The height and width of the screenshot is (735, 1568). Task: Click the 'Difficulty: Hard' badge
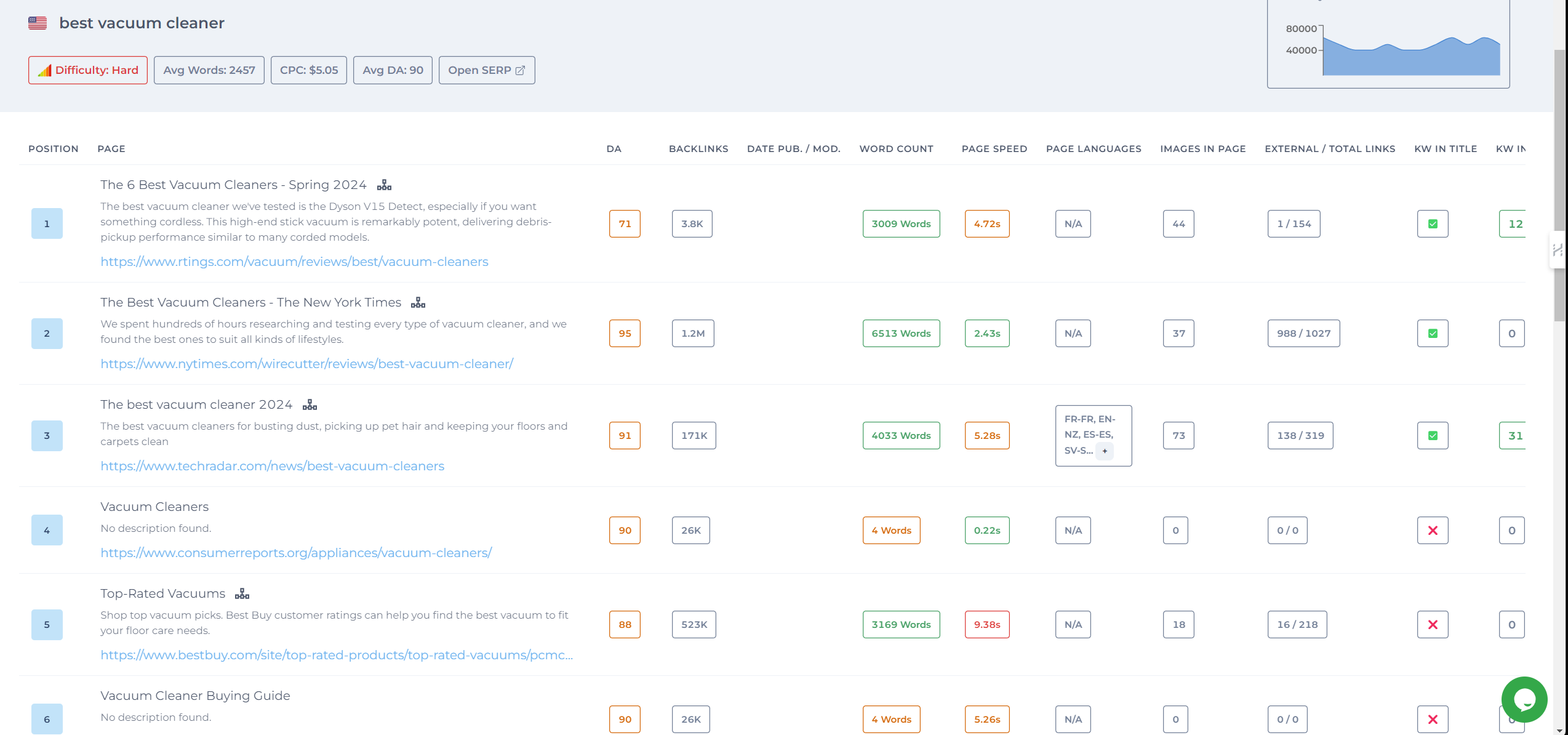(x=87, y=70)
